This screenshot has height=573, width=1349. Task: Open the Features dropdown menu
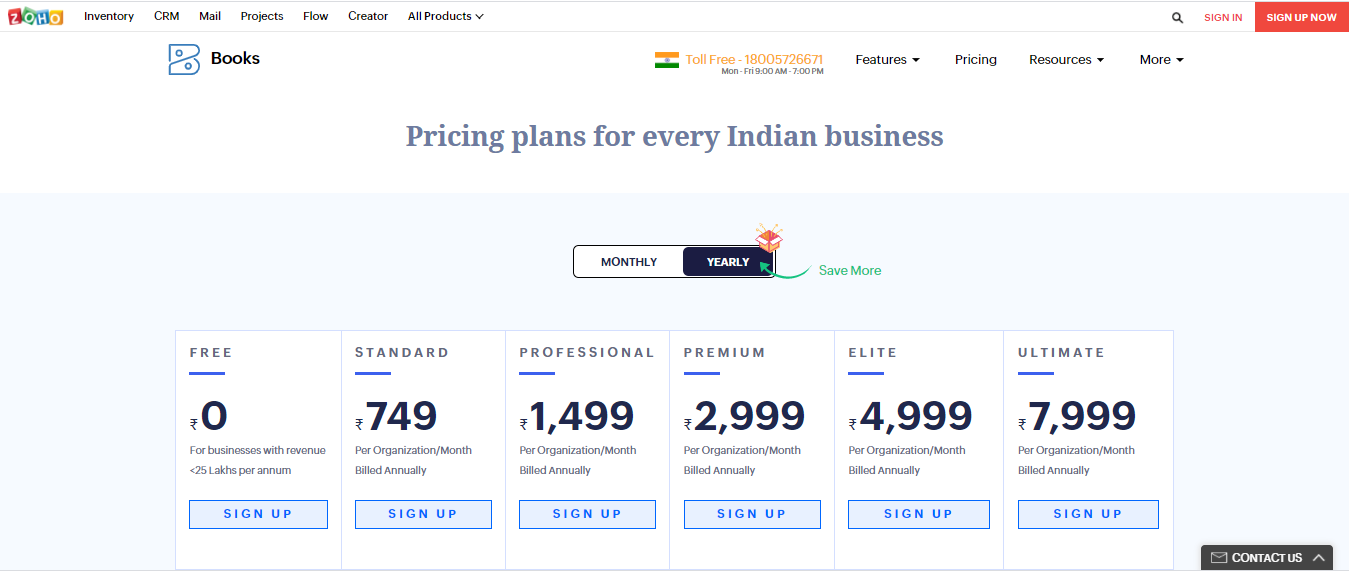pyautogui.click(x=887, y=60)
